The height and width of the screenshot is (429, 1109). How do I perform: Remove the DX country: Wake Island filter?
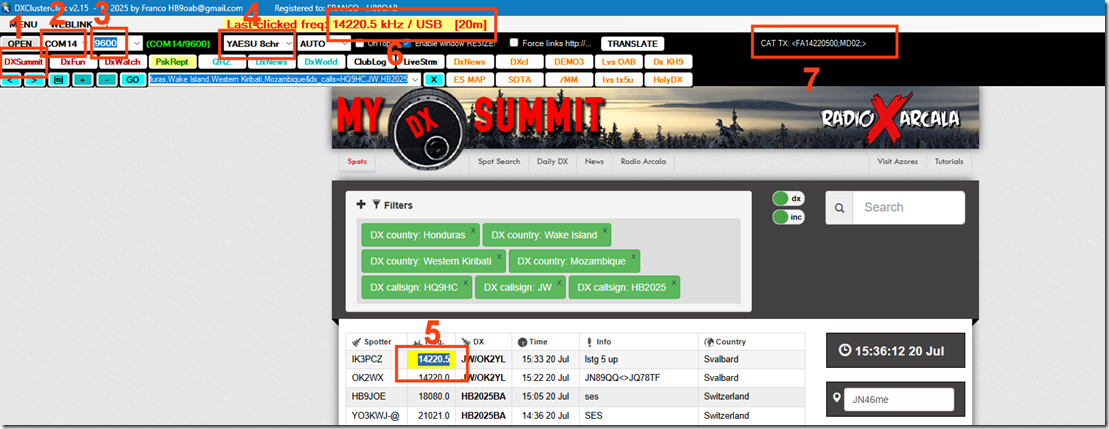pos(604,230)
